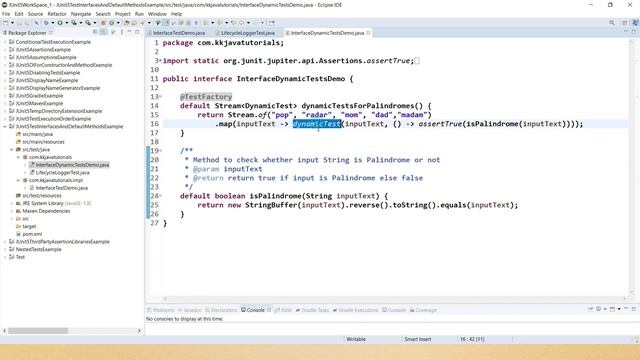Click the Open Console dropdown in Console view
The image size is (640, 360).
point(619,309)
